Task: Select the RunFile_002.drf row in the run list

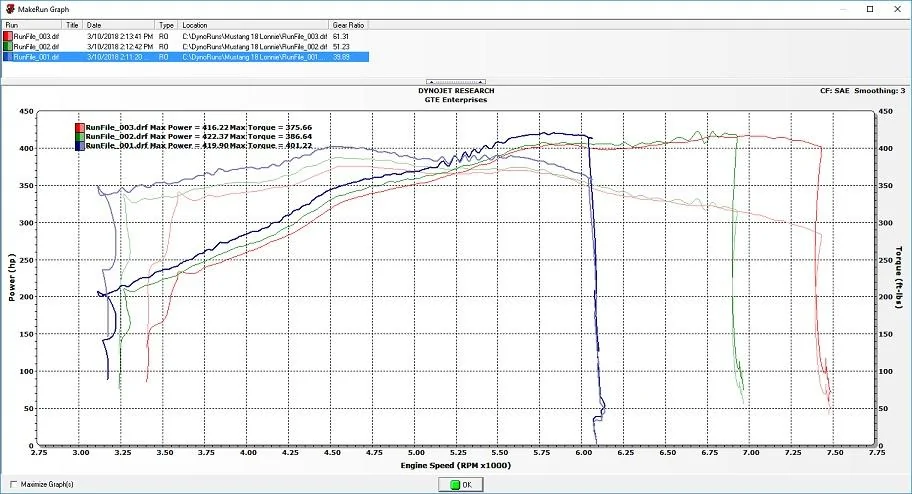Action: point(186,47)
